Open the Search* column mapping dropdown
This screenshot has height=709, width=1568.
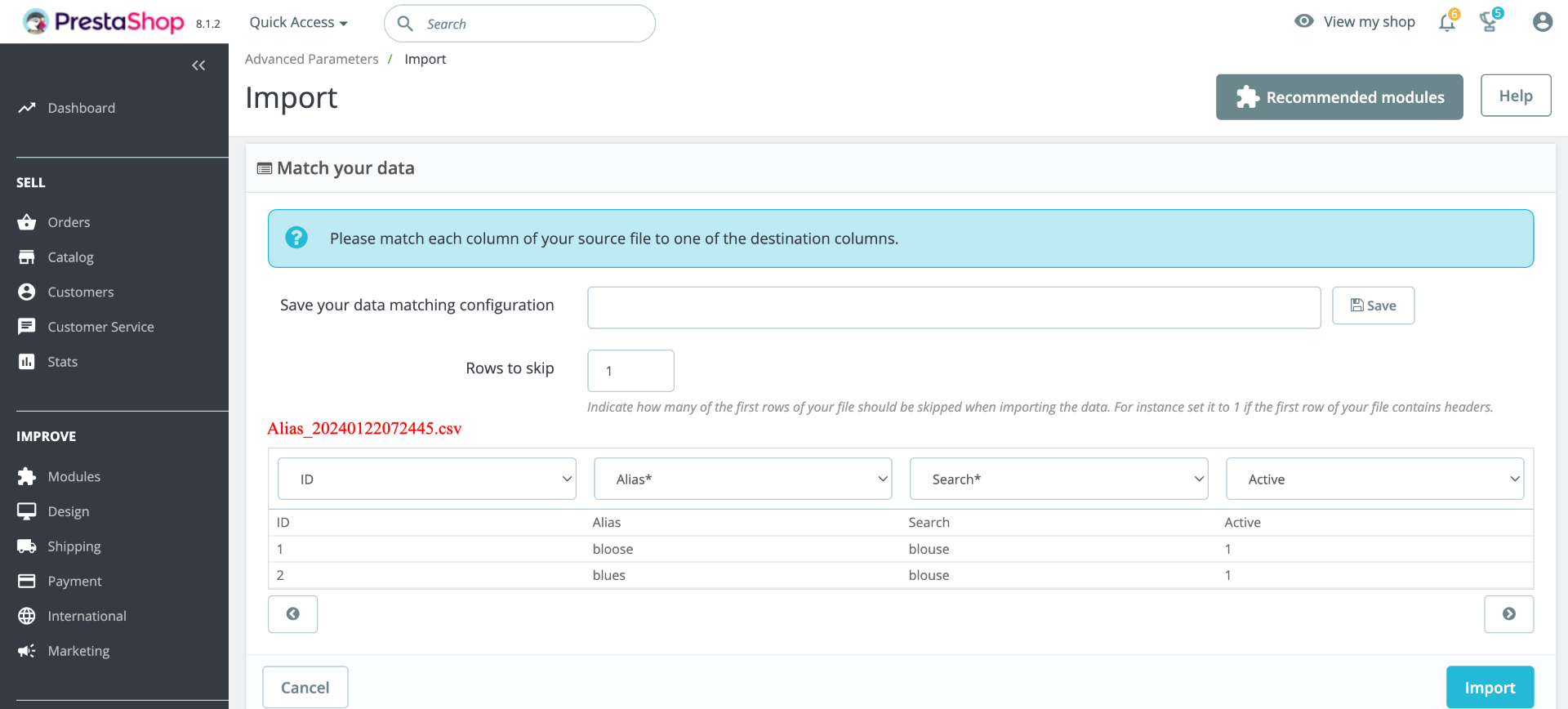(x=1059, y=479)
